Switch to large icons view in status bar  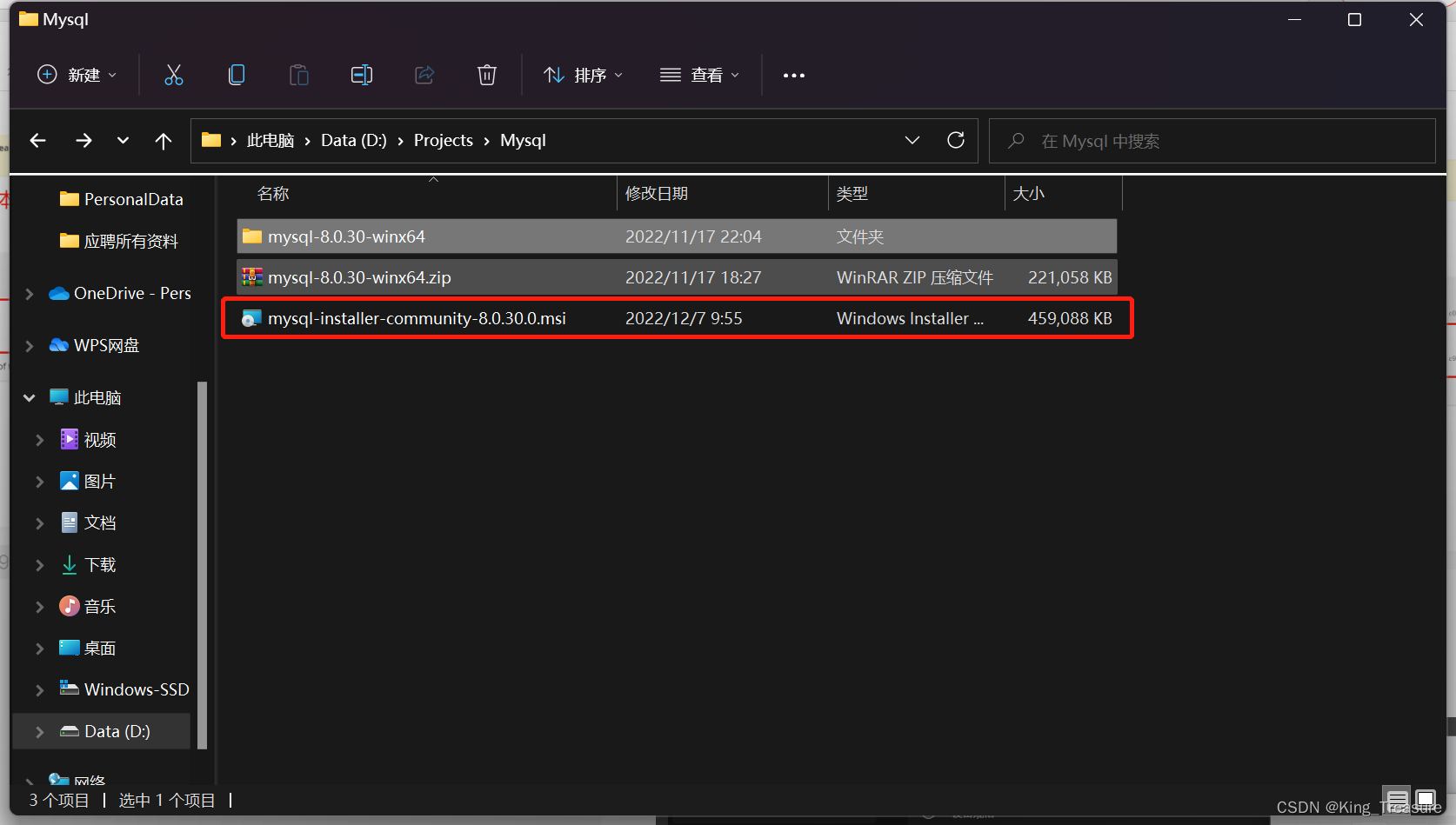pos(1426,799)
